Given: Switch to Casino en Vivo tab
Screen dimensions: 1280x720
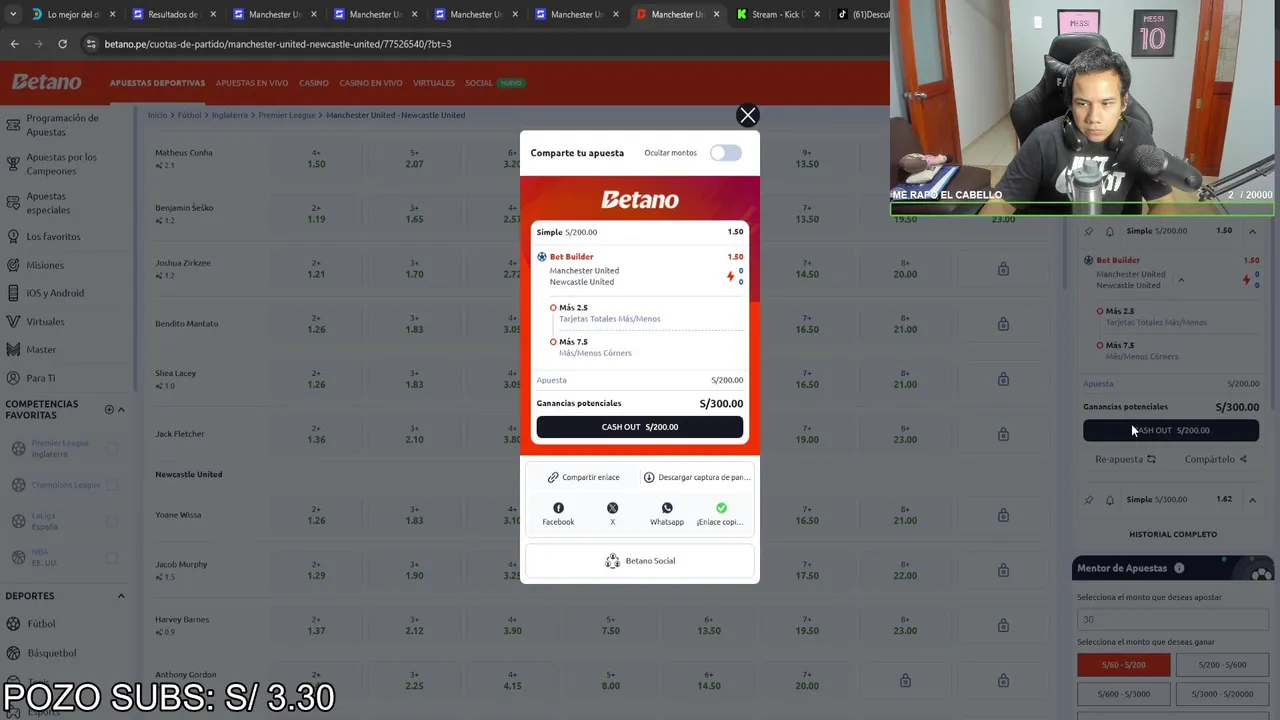Looking at the screenshot, I should click(x=371, y=83).
